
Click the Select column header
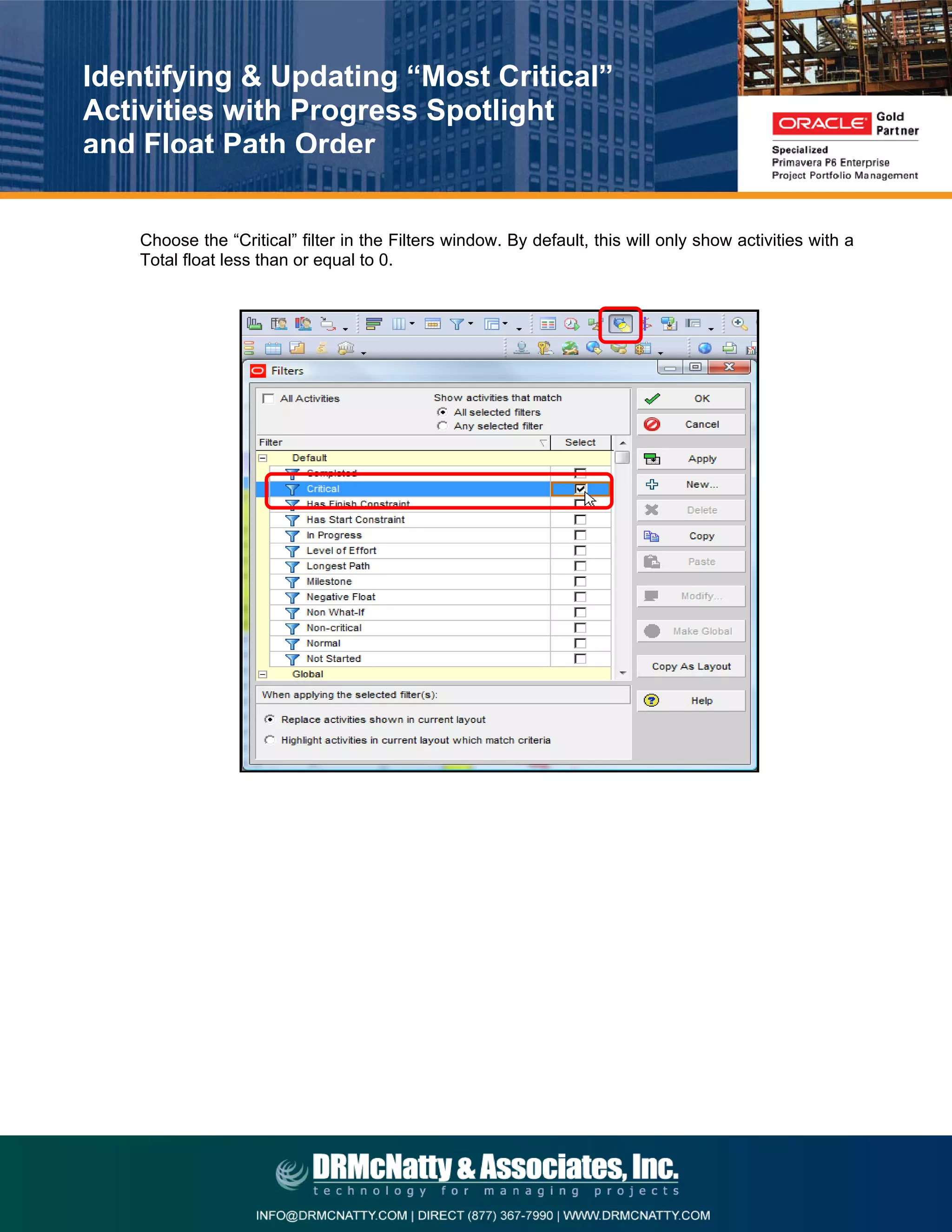tap(580, 443)
